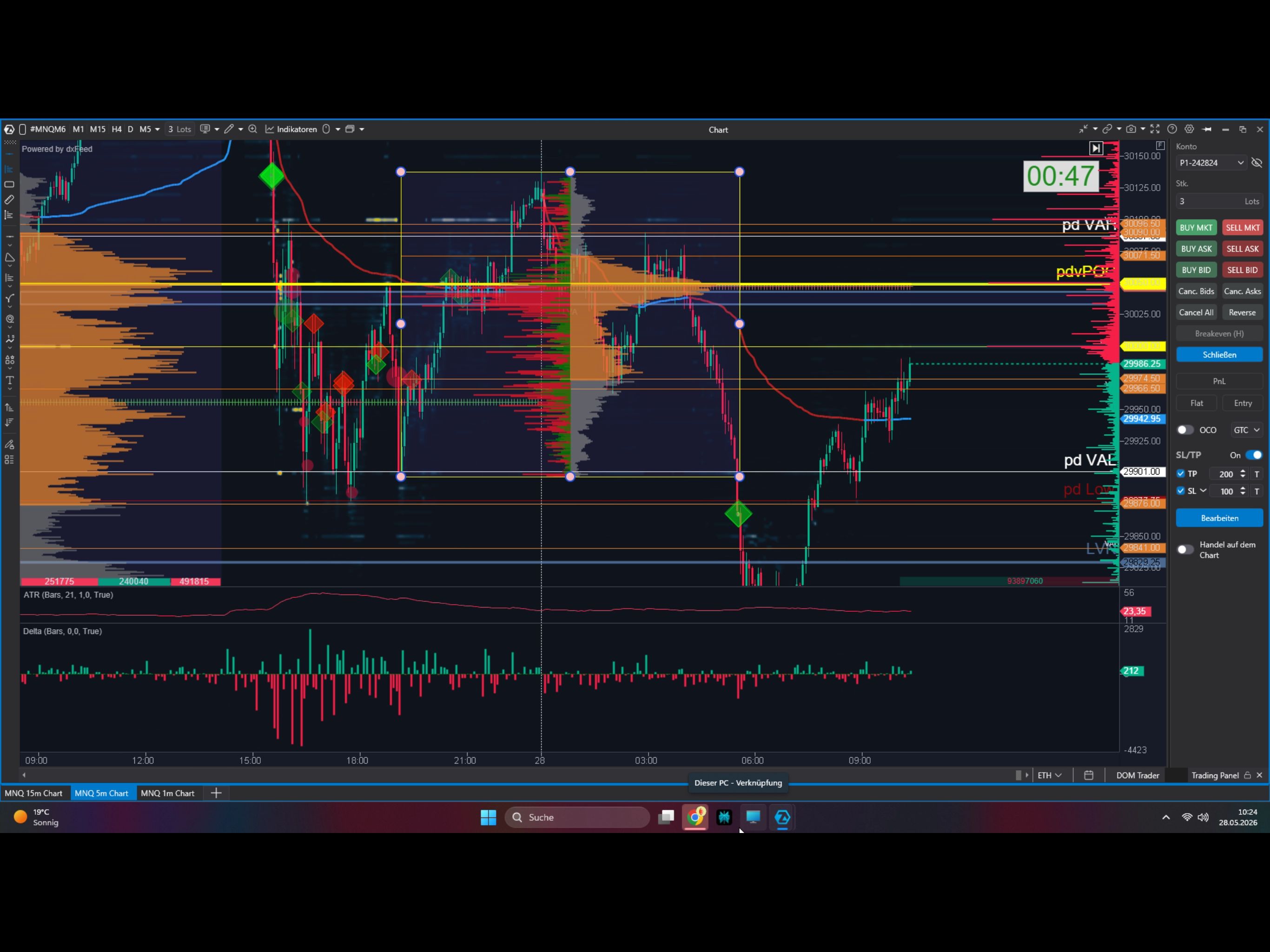Uncheck the TP checkbox
Image resolution: width=1270 pixels, height=952 pixels.
[x=1180, y=474]
